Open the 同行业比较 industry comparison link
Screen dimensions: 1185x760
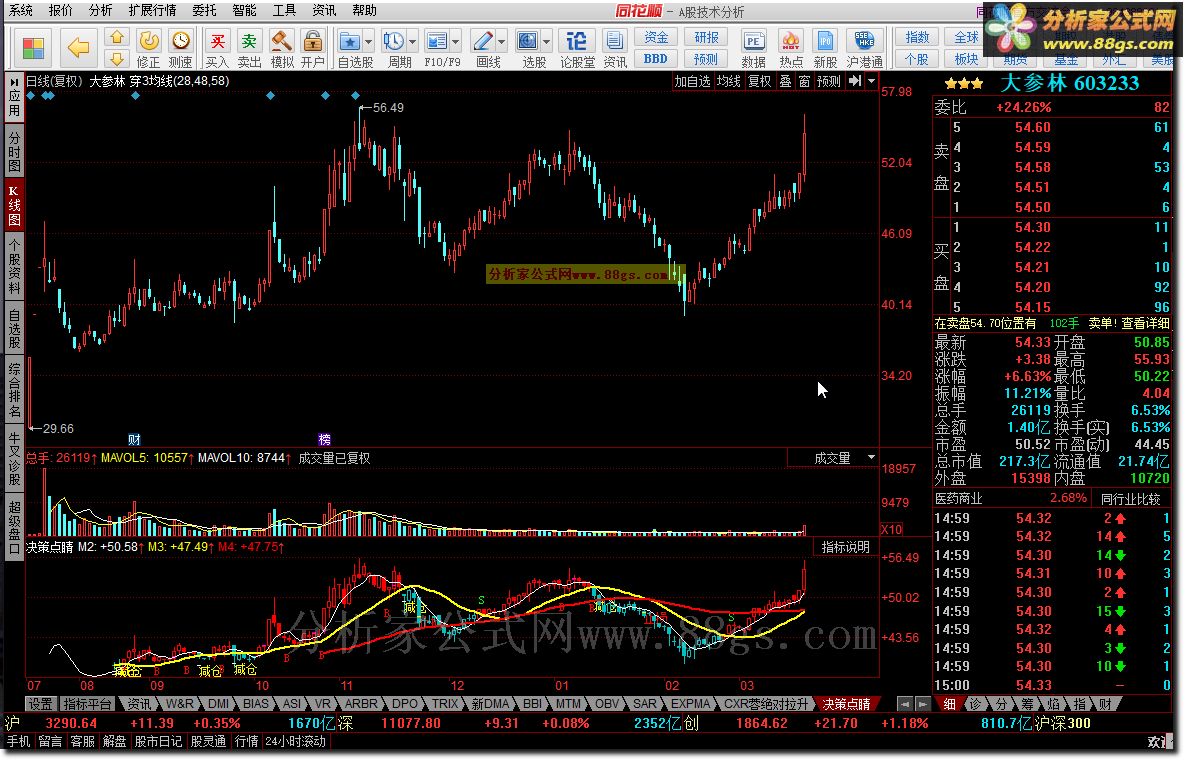click(1131, 499)
